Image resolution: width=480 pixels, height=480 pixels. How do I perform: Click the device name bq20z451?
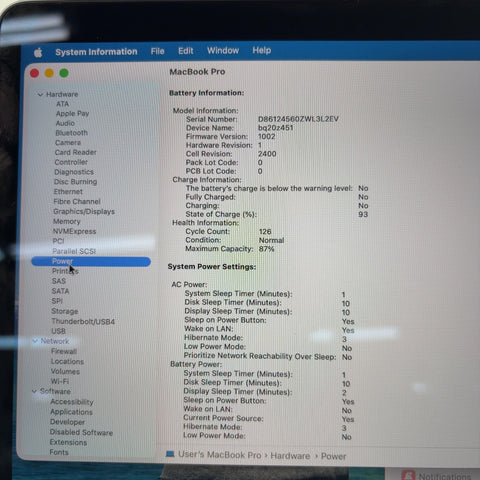point(276,128)
